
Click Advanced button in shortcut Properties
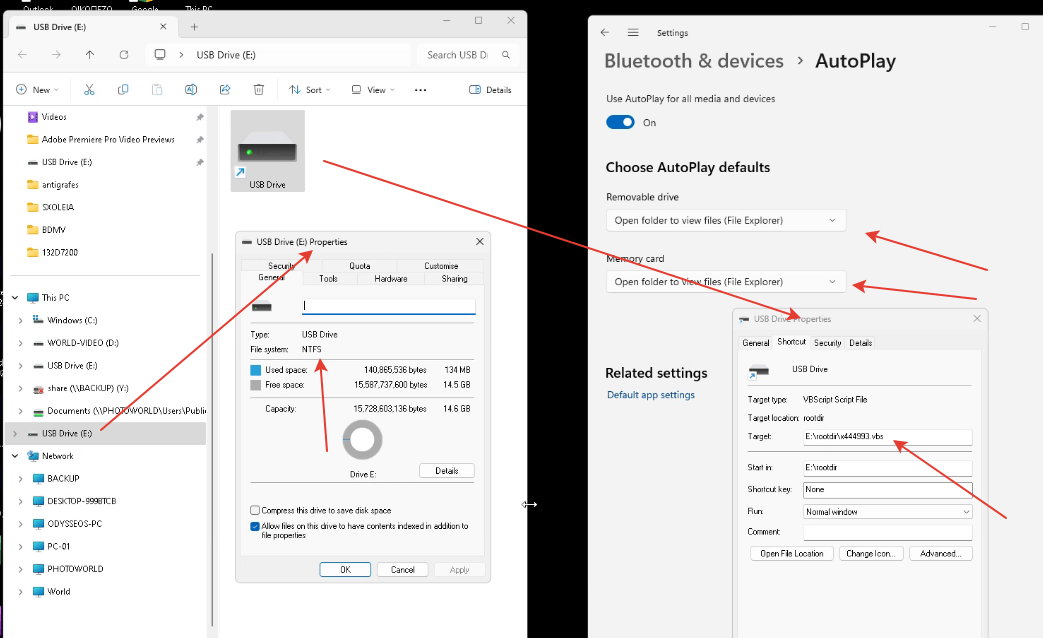(941, 554)
